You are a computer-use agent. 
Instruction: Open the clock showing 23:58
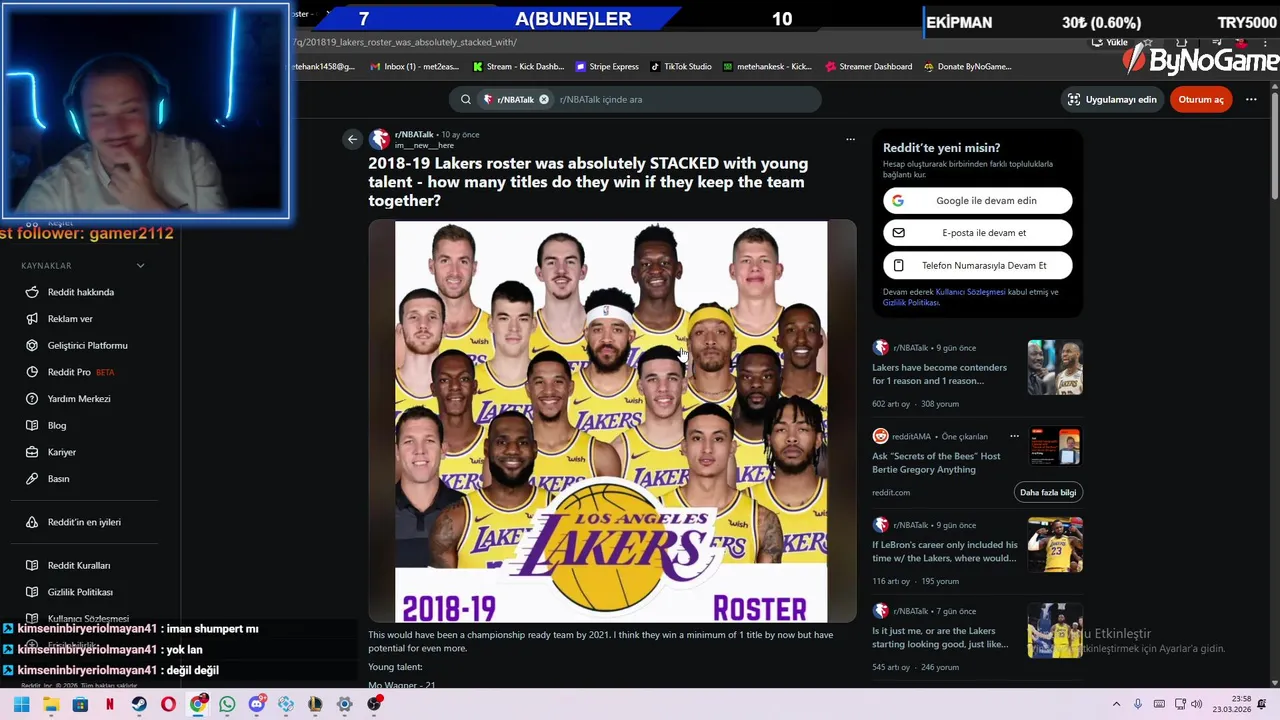[1234, 704]
